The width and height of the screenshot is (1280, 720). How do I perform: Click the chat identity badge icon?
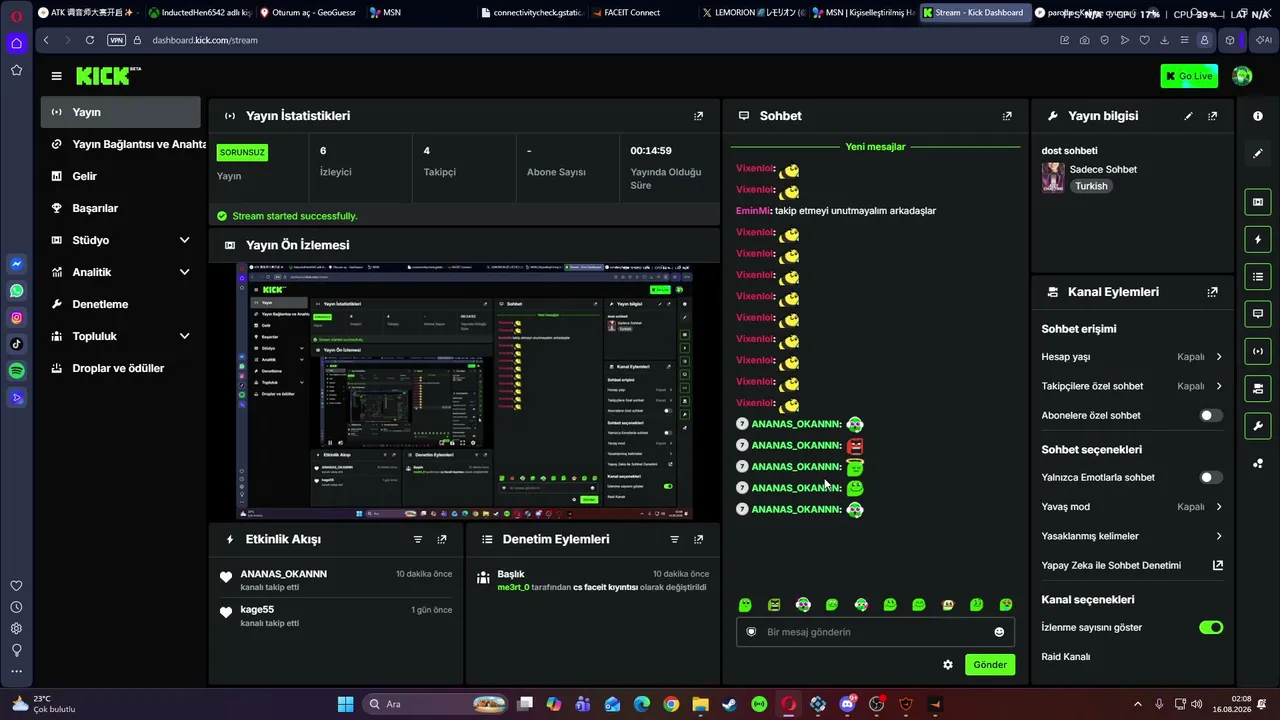[752, 632]
